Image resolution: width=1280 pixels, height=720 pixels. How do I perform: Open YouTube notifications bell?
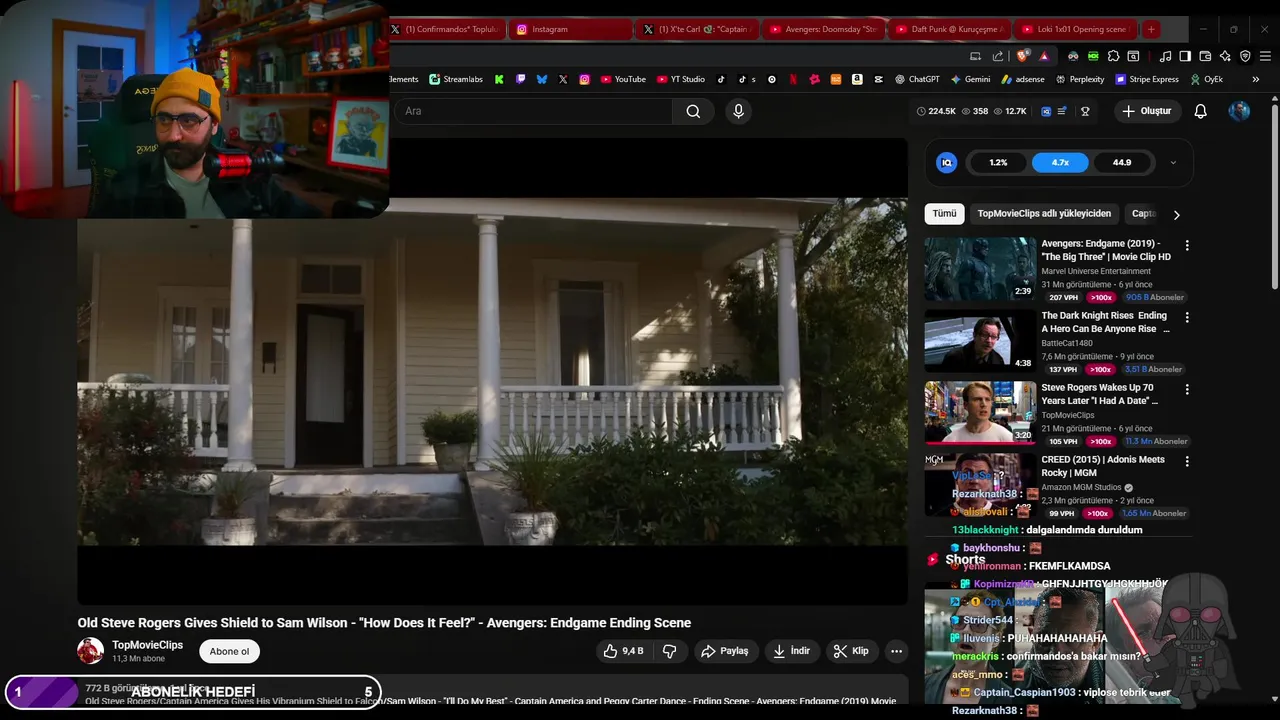1201,111
